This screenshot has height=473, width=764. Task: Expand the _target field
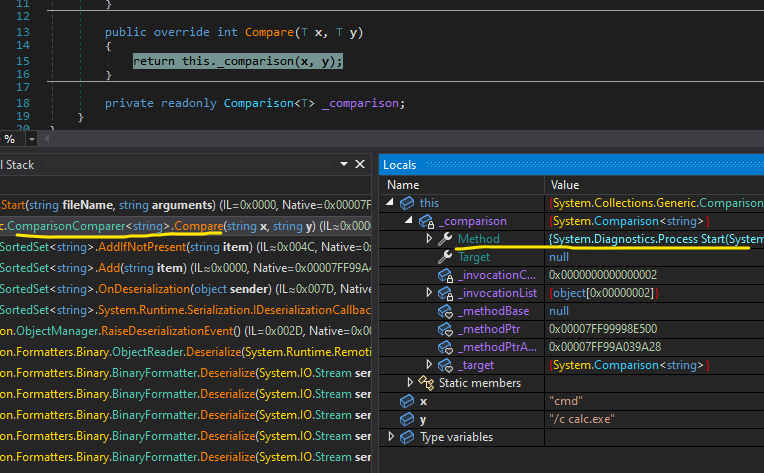pos(430,365)
